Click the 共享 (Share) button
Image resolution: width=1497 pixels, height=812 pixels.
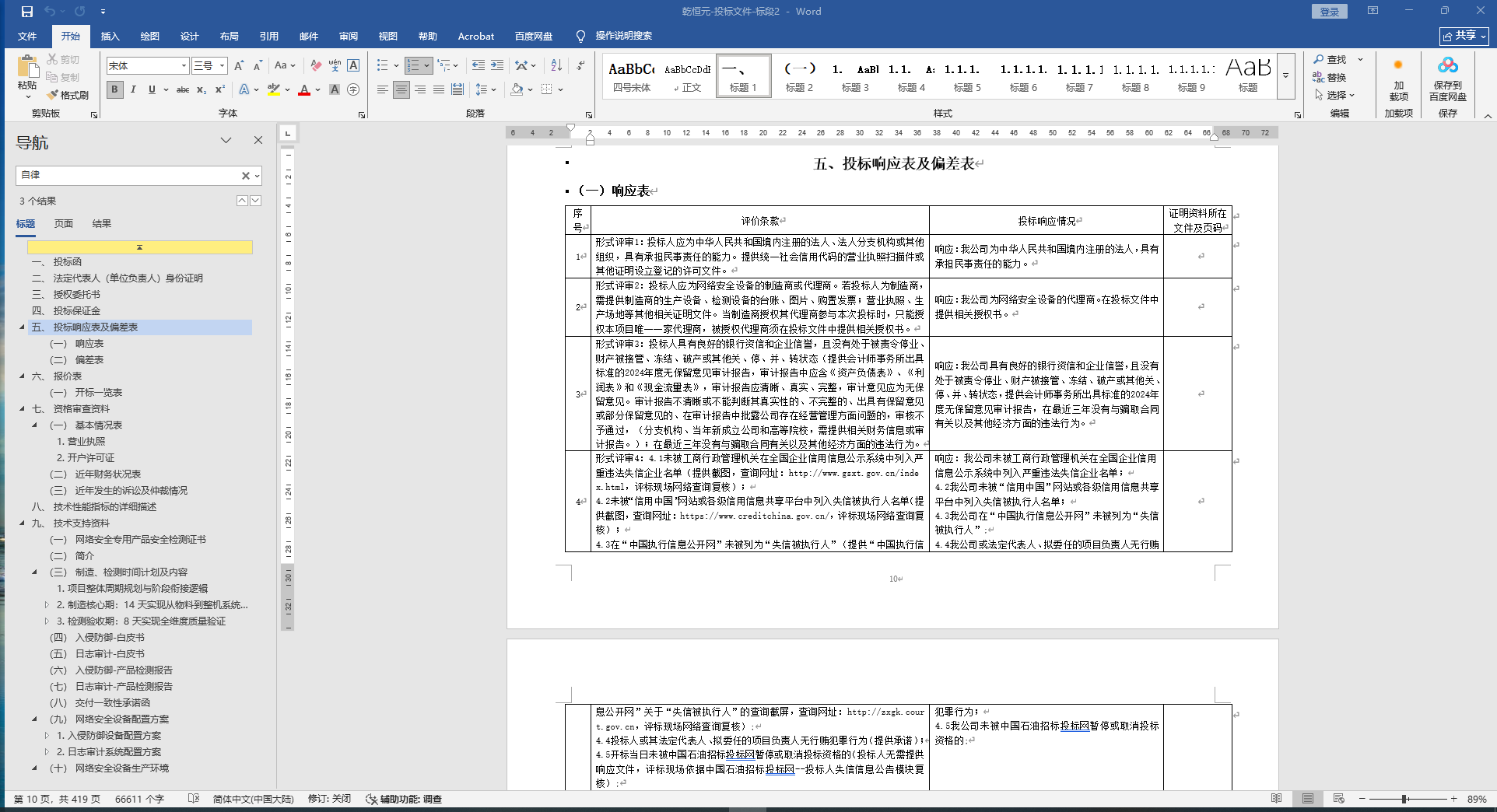point(1464,36)
